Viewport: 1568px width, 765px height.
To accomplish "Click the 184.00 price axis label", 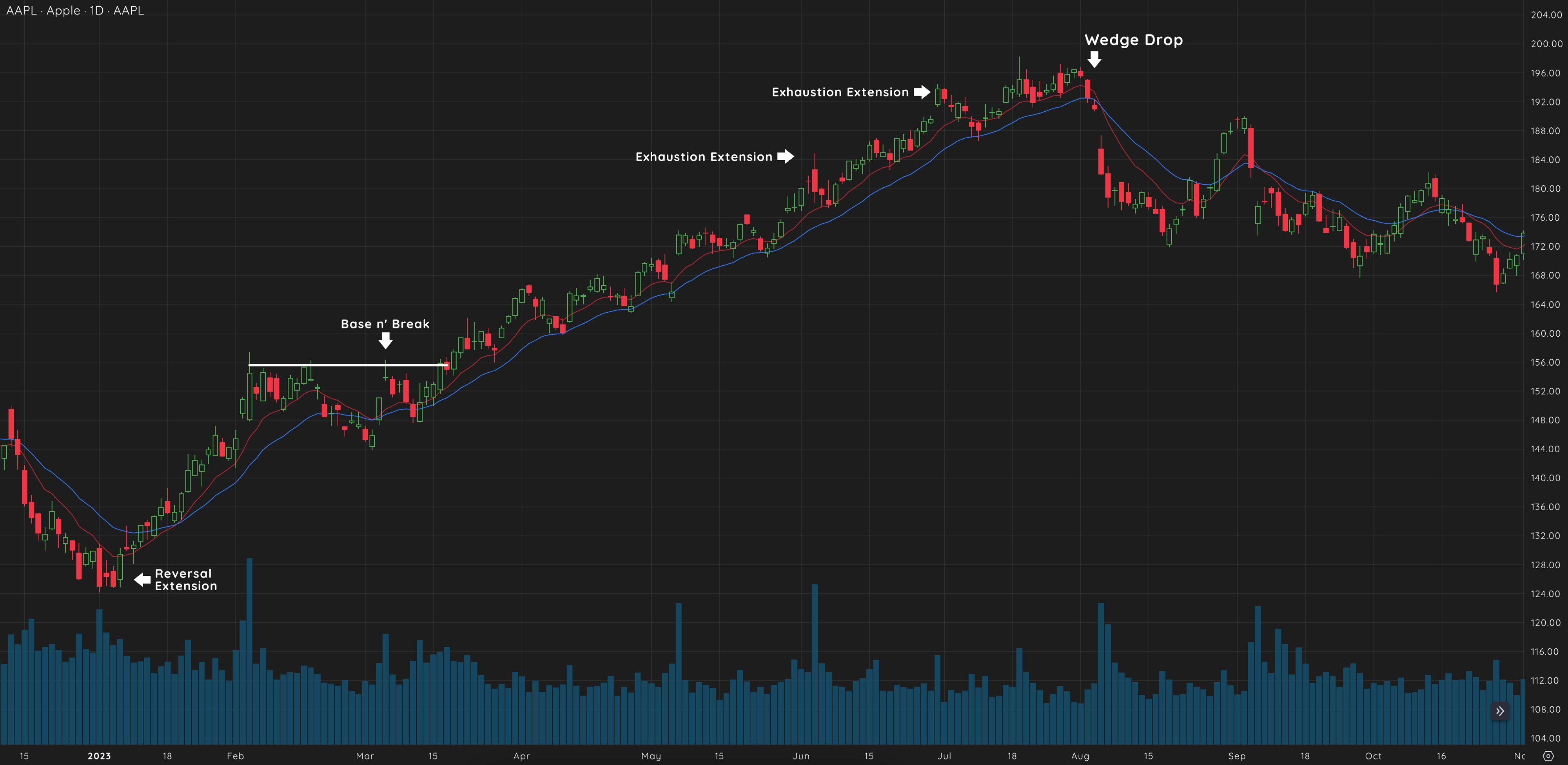I will click(1546, 160).
